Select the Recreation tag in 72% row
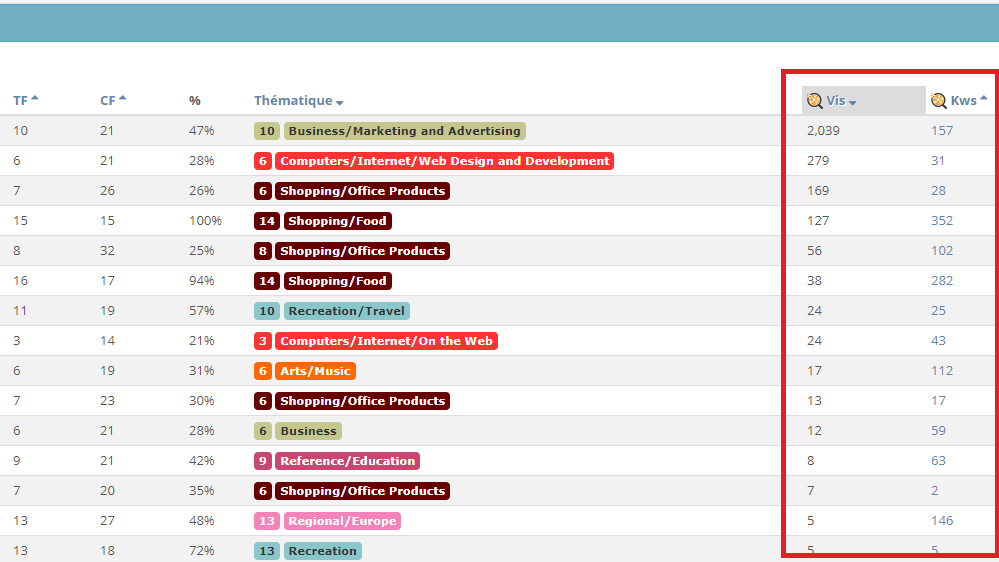The height and width of the screenshot is (562, 999). pos(322,551)
